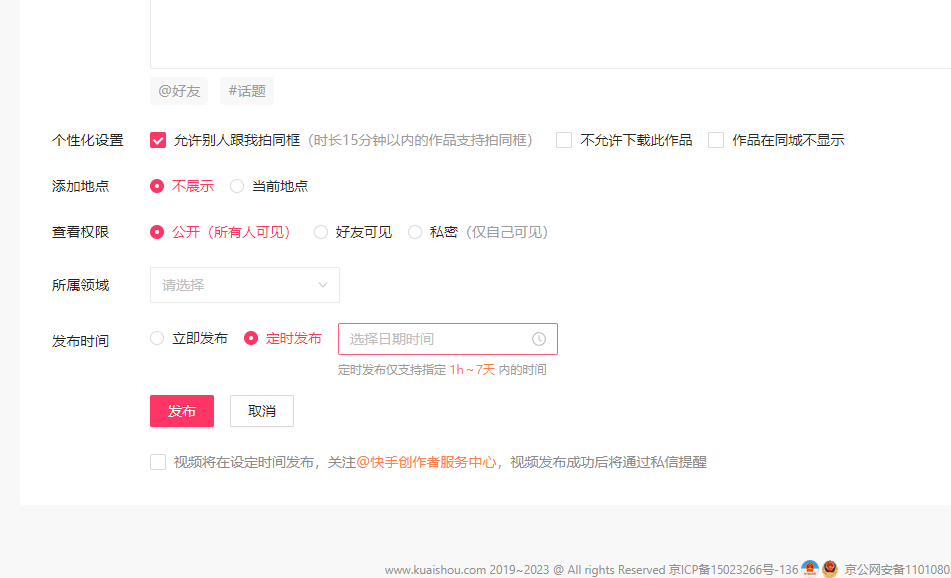Click the red 发布 button
The image size is (951, 578).
tap(182, 411)
